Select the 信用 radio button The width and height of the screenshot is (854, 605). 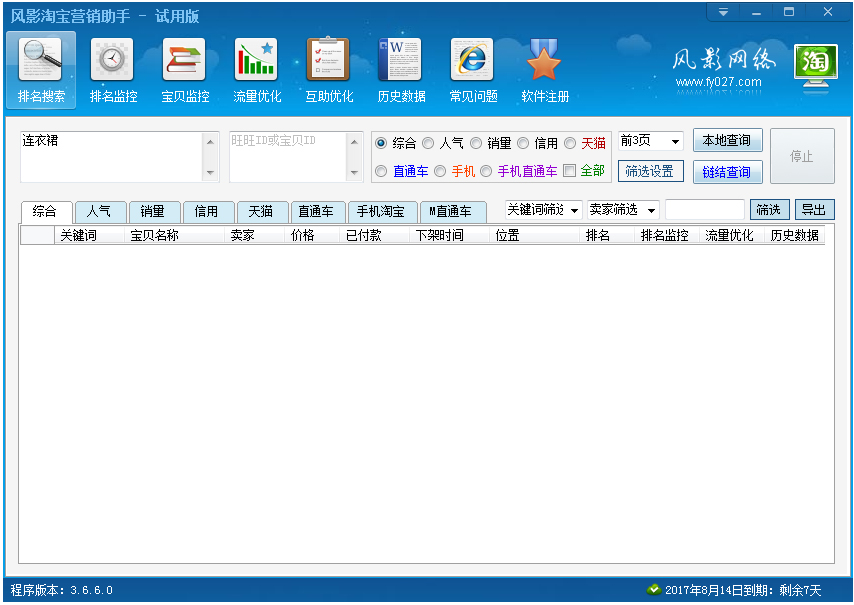(x=523, y=143)
